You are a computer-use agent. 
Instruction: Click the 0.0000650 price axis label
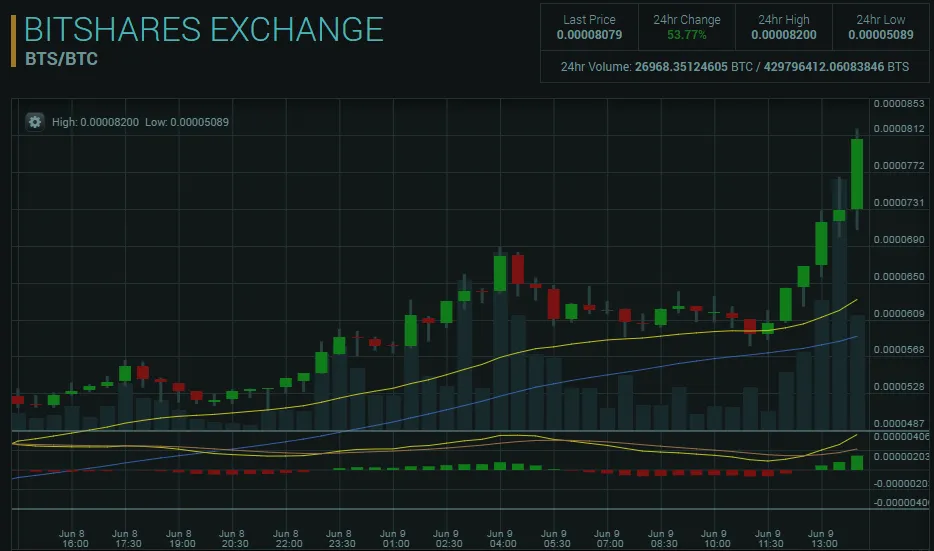(899, 276)
